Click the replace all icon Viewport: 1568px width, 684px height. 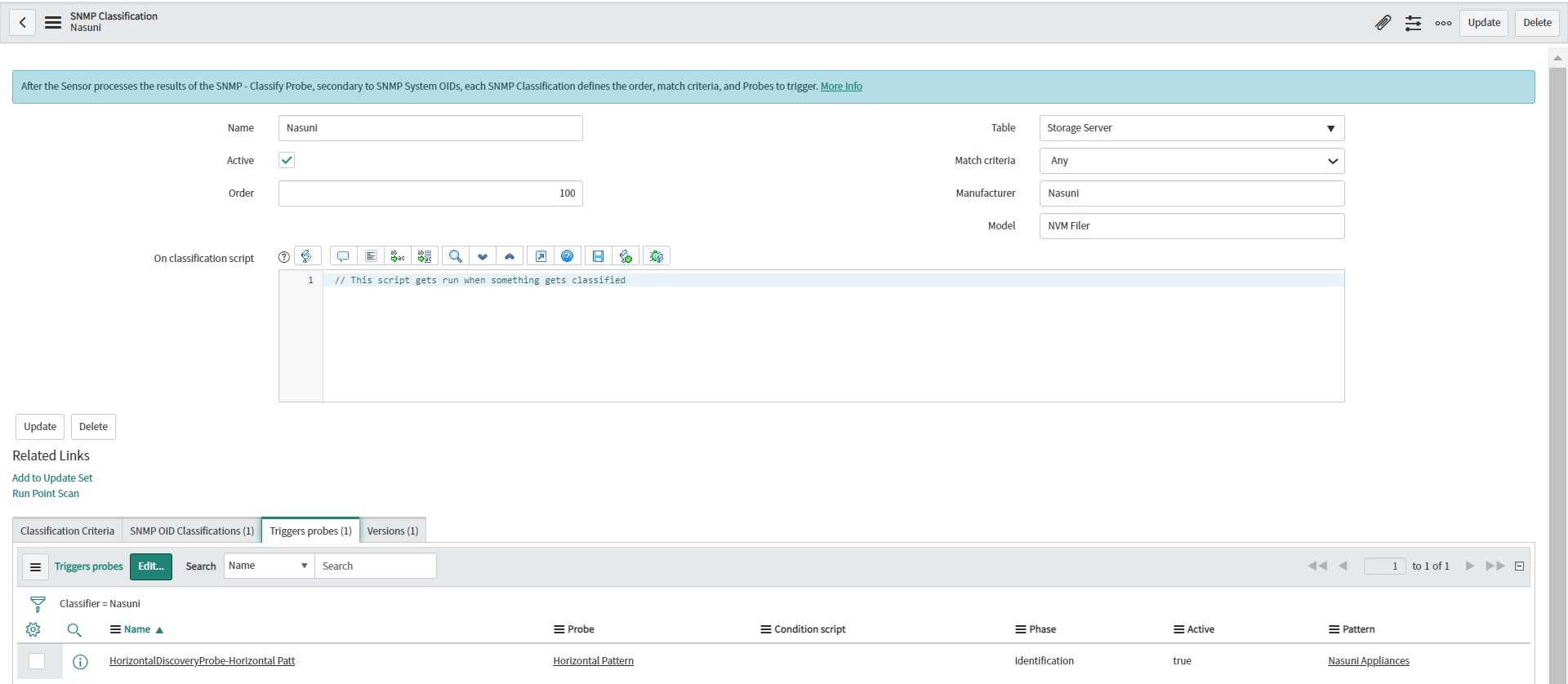(425, 256)
